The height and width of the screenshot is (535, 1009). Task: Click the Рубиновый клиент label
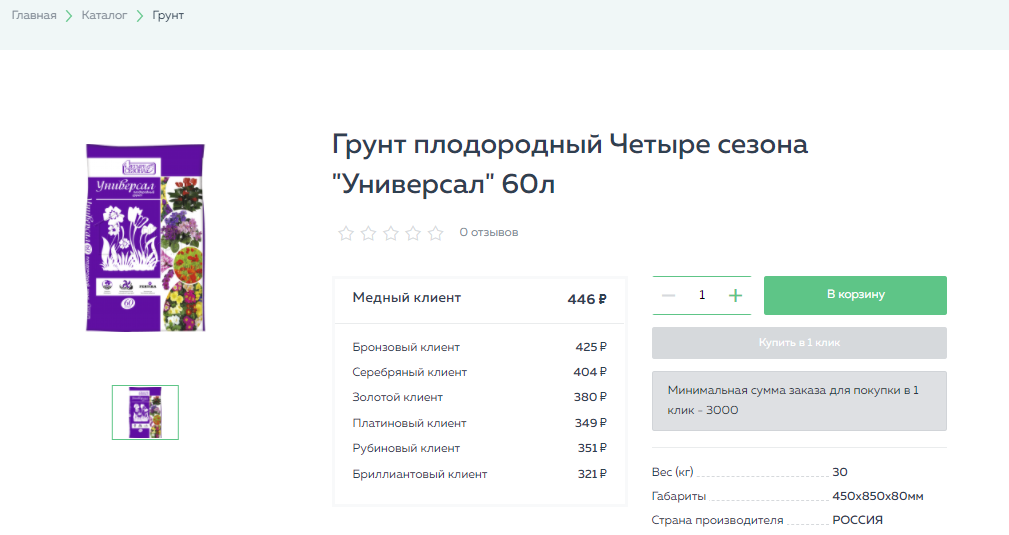[406, 448]
